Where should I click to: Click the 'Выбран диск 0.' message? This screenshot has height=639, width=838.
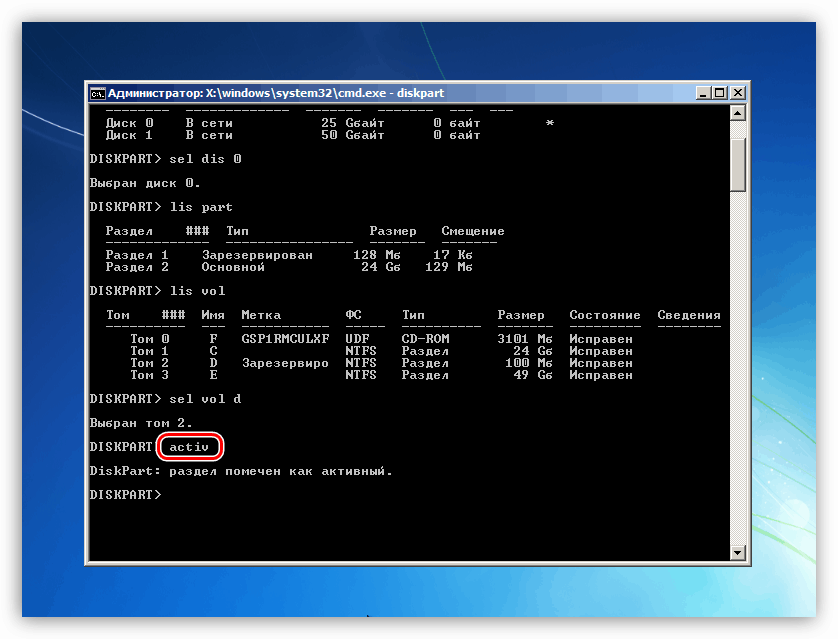coord(145,183)
